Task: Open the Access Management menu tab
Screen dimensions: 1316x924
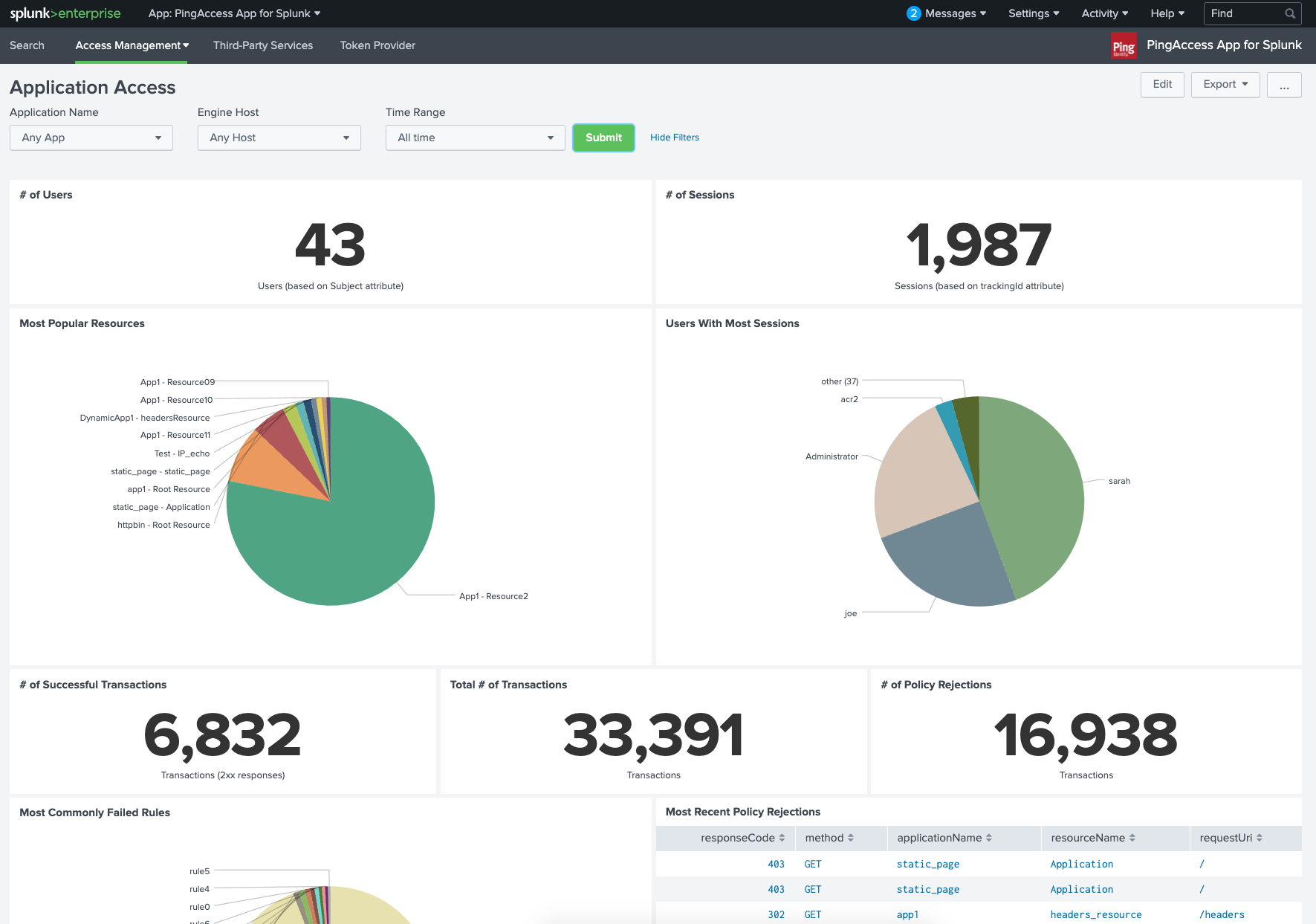Action: click(x=132, y=45)
